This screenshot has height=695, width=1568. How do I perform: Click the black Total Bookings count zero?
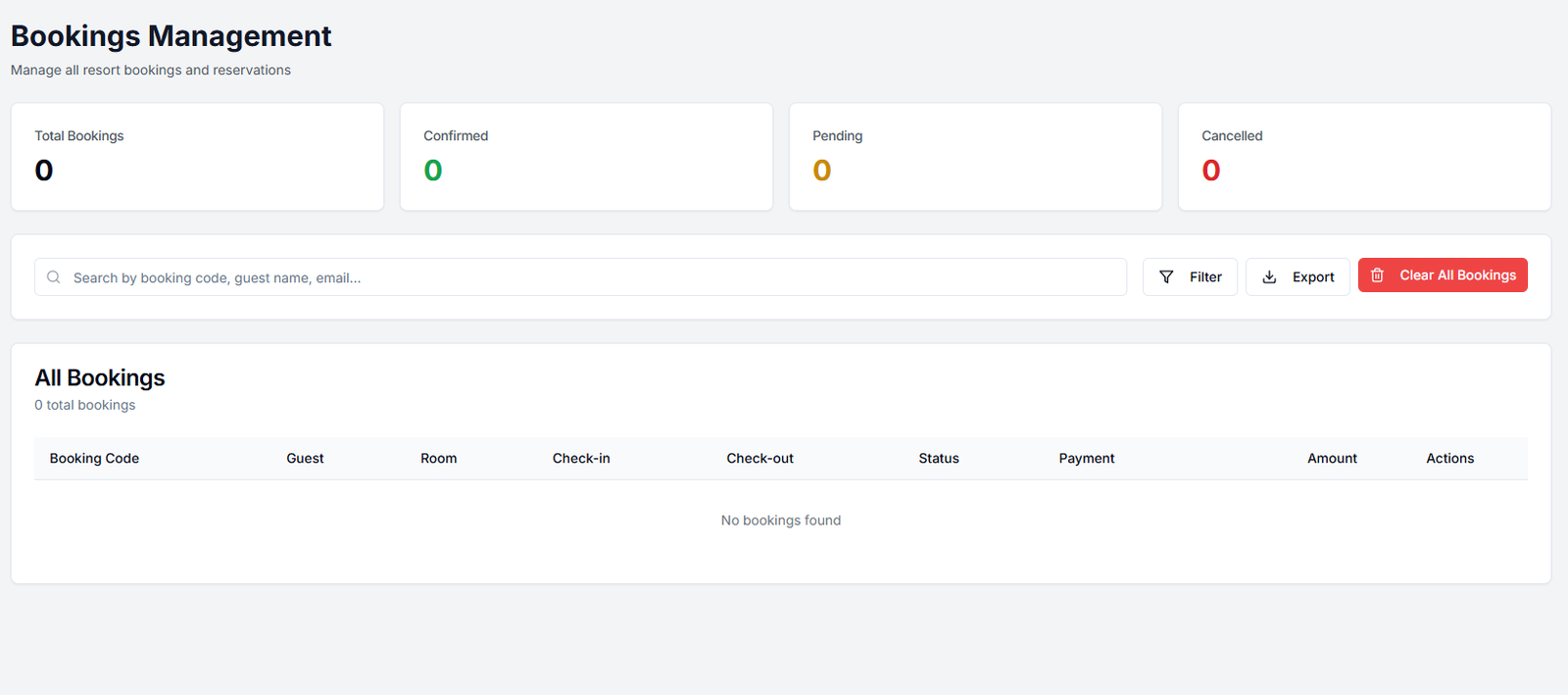tap(44, 171)
